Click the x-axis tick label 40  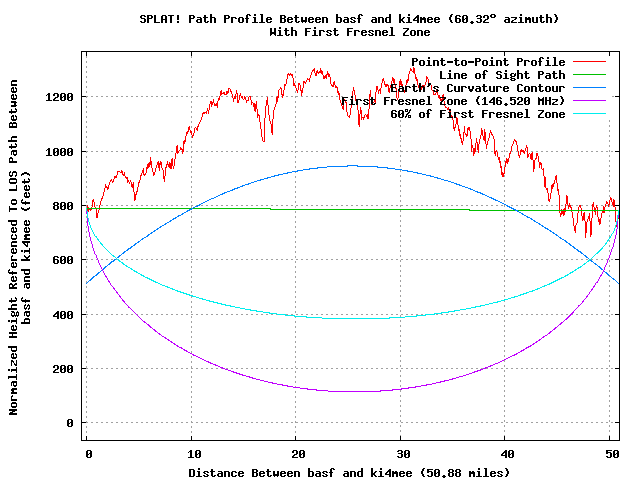click(507, 454)
